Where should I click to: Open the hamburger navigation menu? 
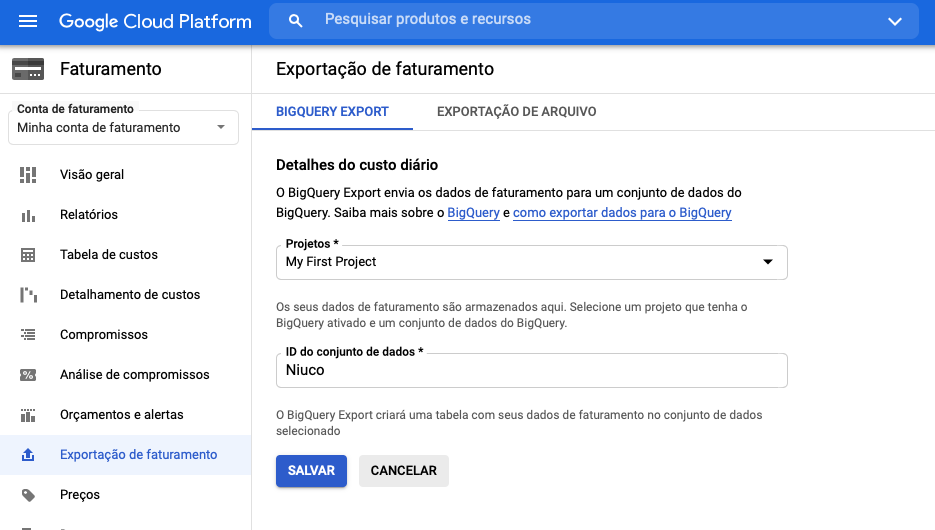point(28,21)
